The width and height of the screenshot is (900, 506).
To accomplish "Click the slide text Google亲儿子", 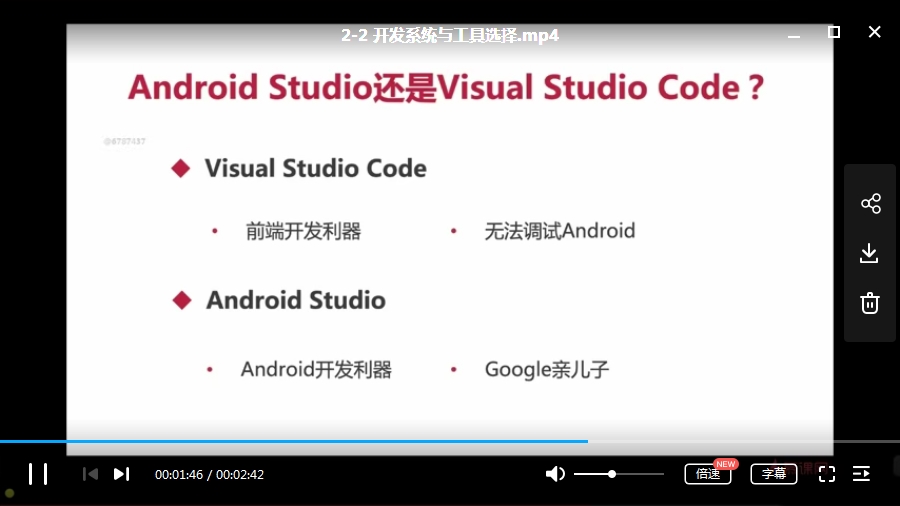I will [x=546, y=369].
